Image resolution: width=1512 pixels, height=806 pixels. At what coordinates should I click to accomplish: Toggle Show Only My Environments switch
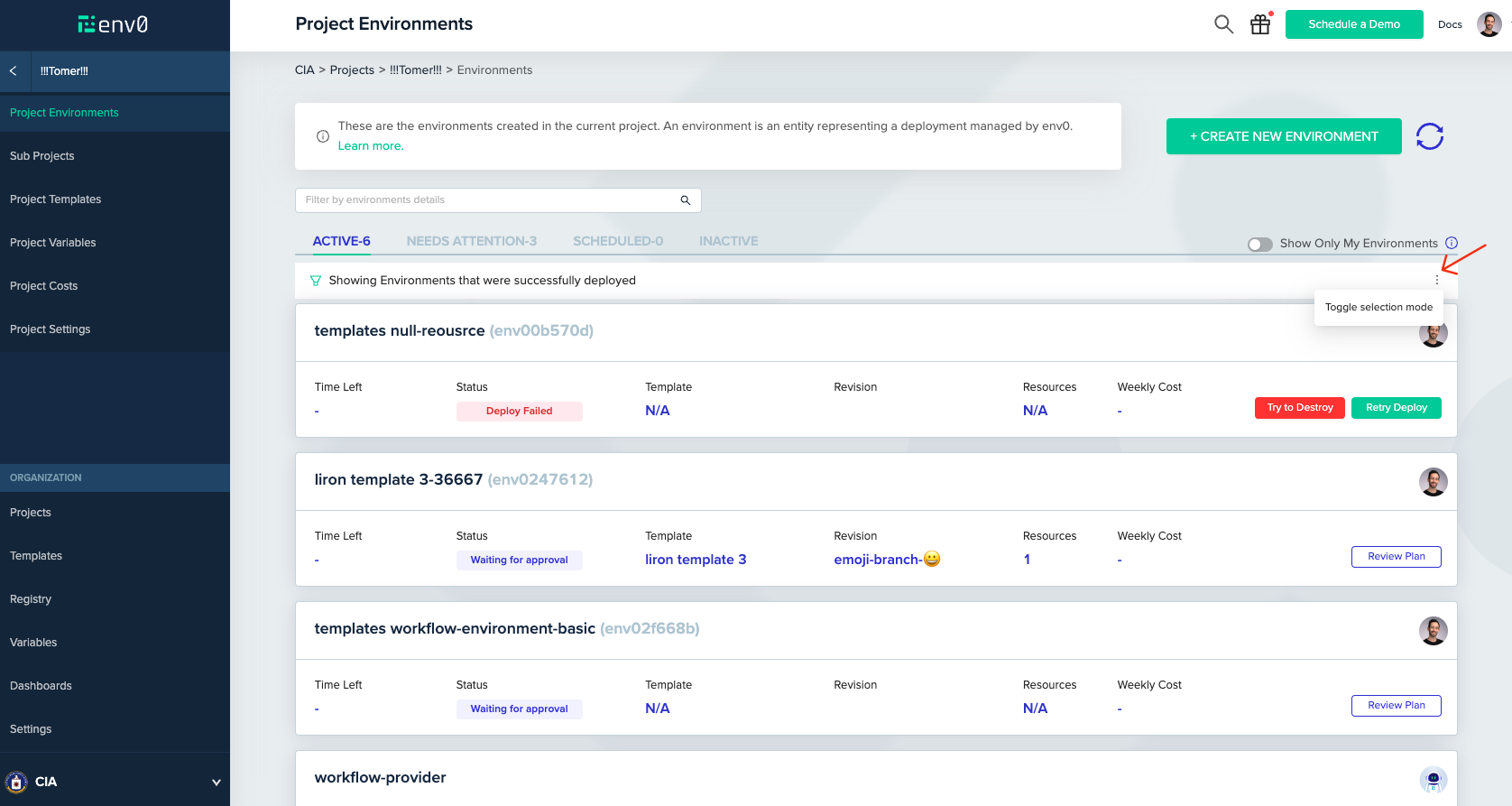pos(1260,244)
